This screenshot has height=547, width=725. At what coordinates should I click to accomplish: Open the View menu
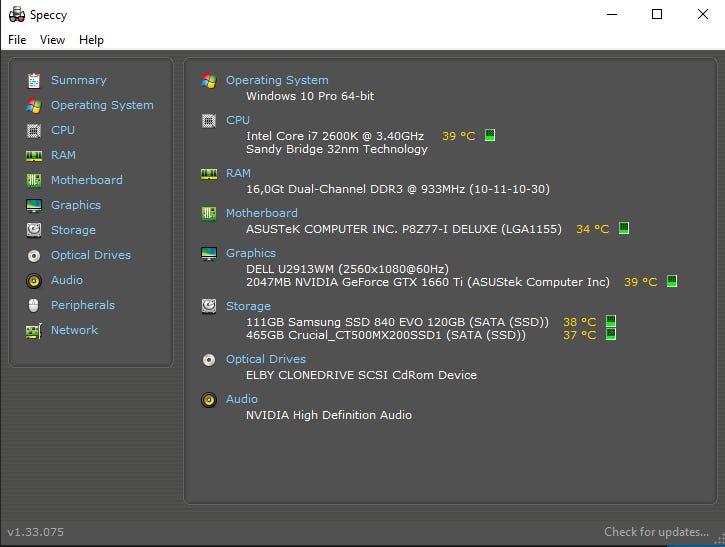52,40
